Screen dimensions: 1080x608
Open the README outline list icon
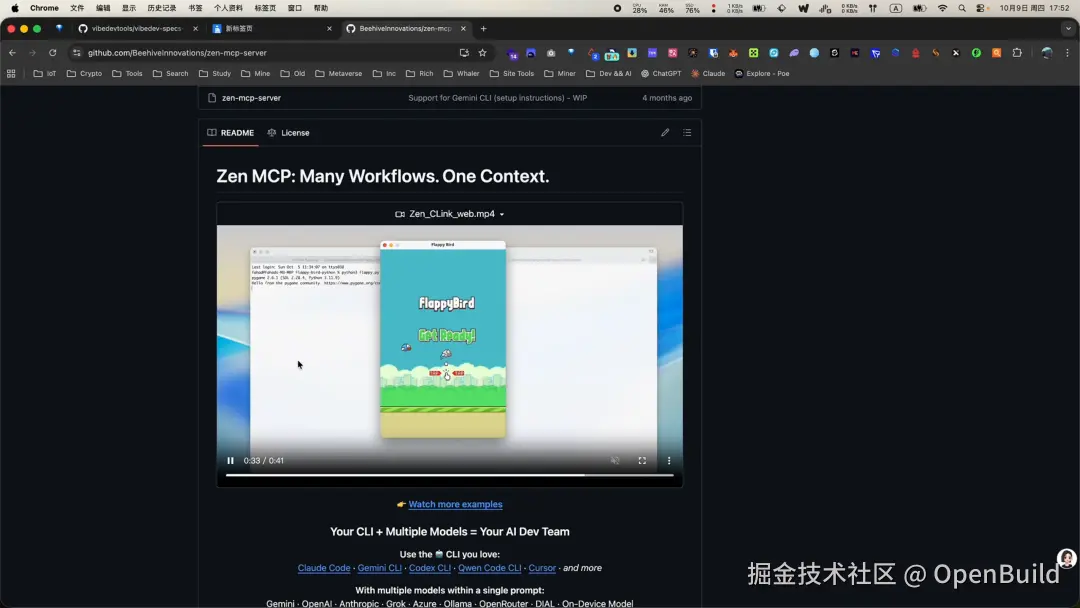[x=687, y=133]
